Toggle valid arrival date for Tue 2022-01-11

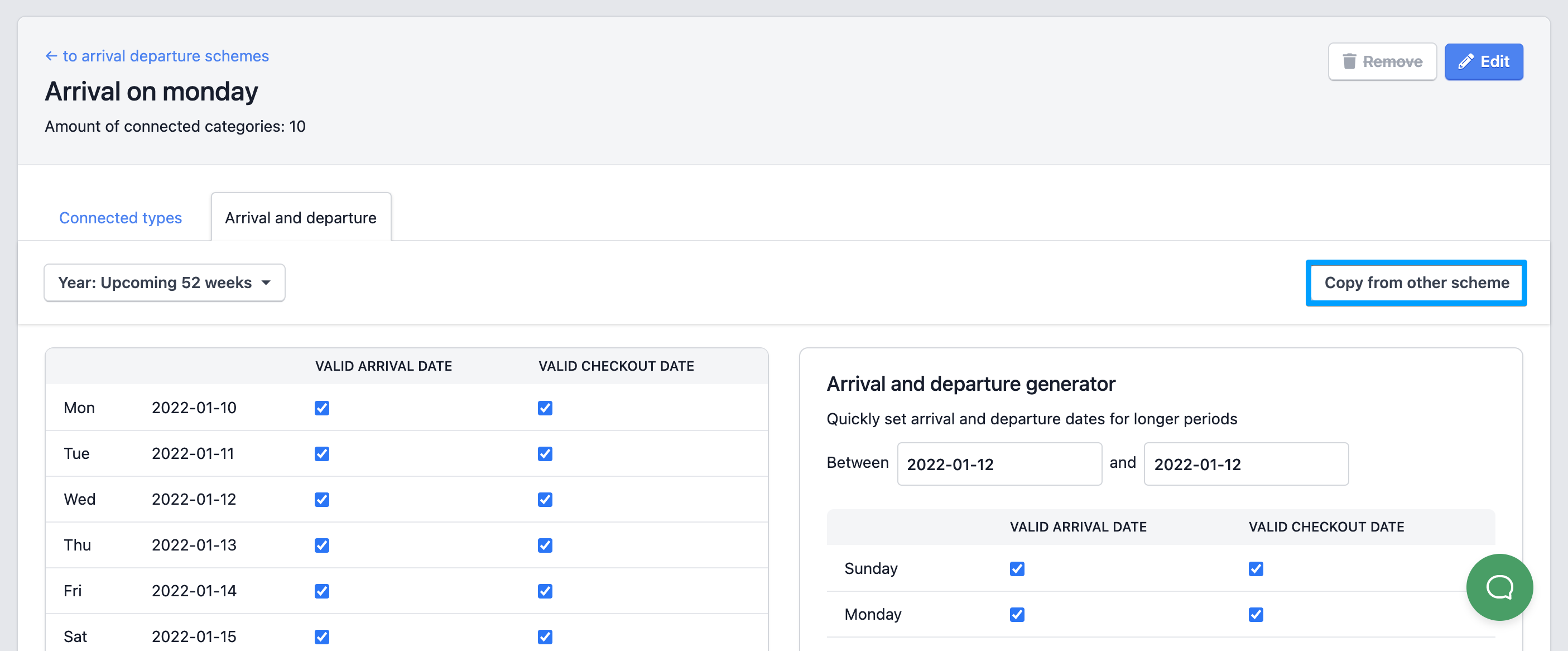(x=322, y=454)
